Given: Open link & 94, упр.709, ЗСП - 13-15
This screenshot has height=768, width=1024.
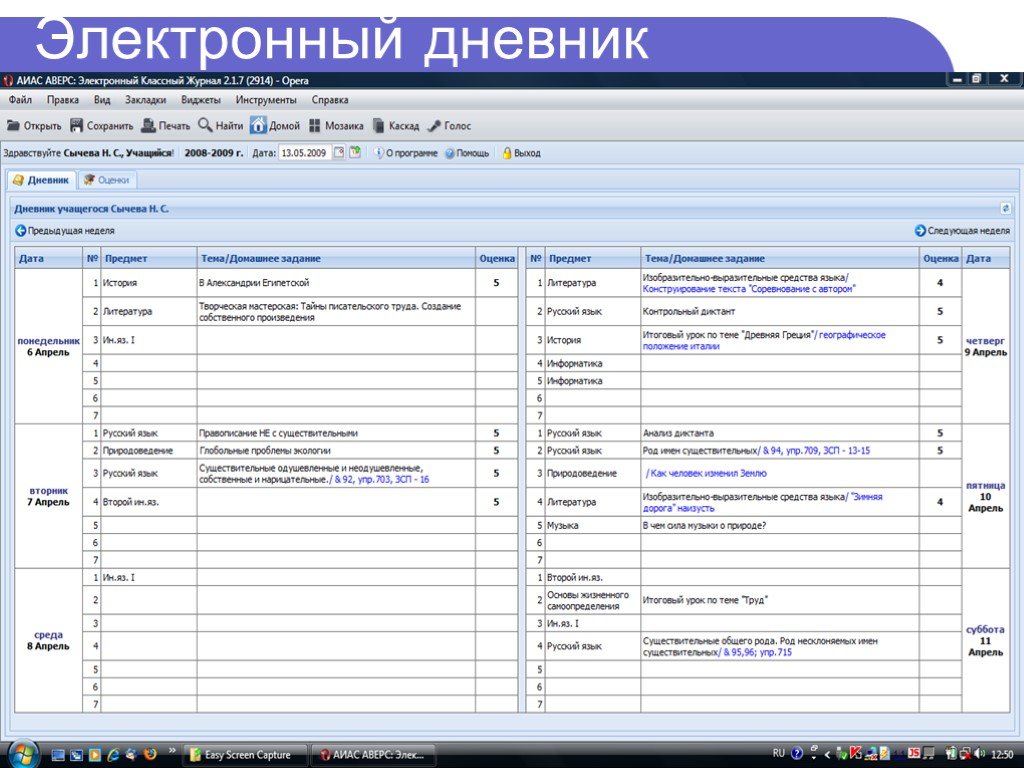Looking at the screenshot, I should click(816, 451).
